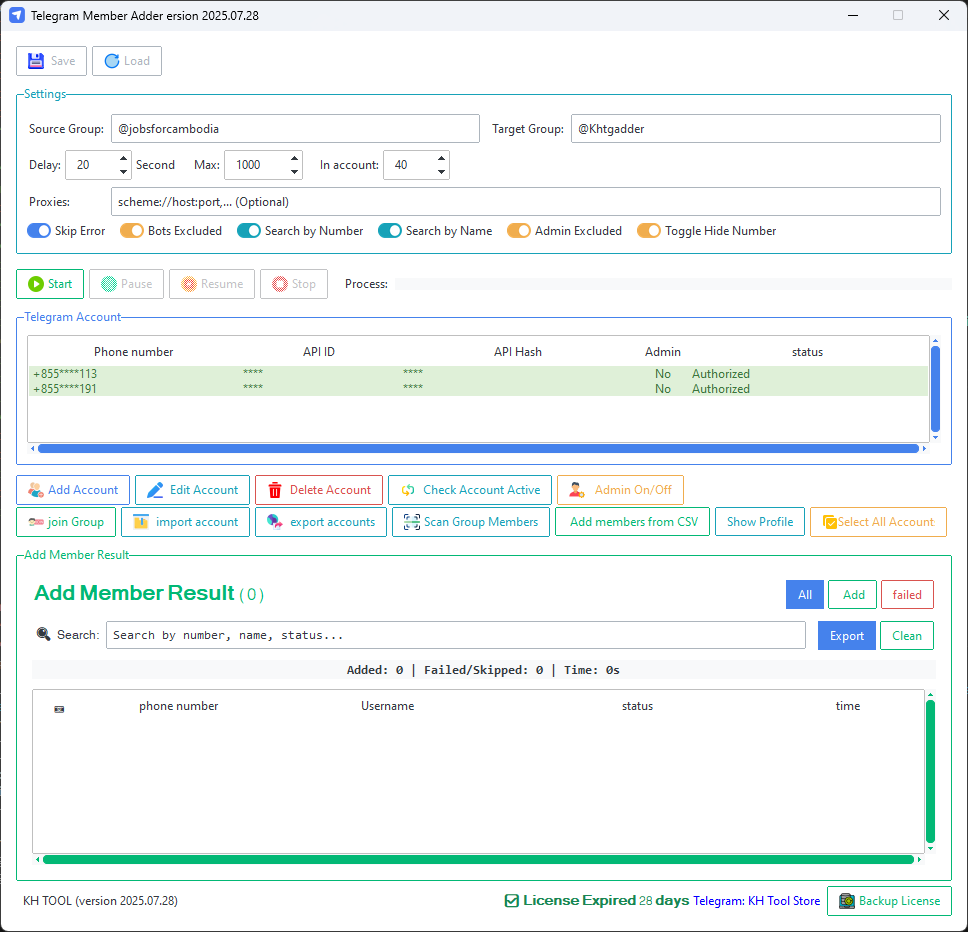The height and width of the screenshot is (932, 968).
Task: Click the join Group icon
Action: 36,522
